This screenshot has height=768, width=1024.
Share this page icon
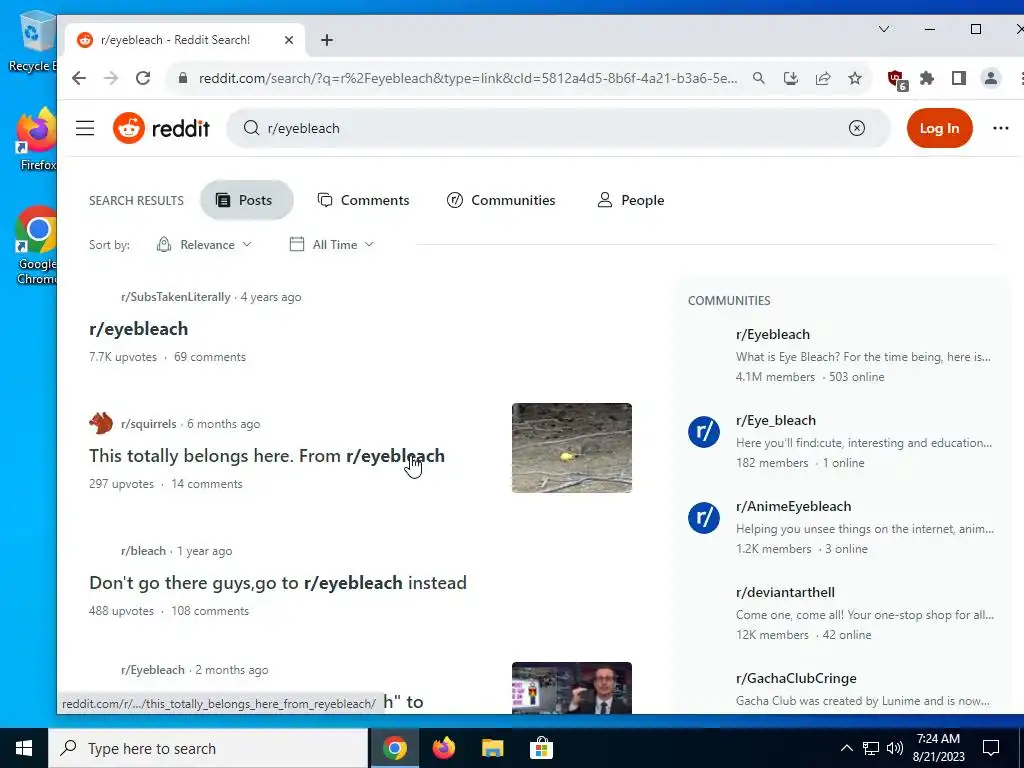point(823,78)
